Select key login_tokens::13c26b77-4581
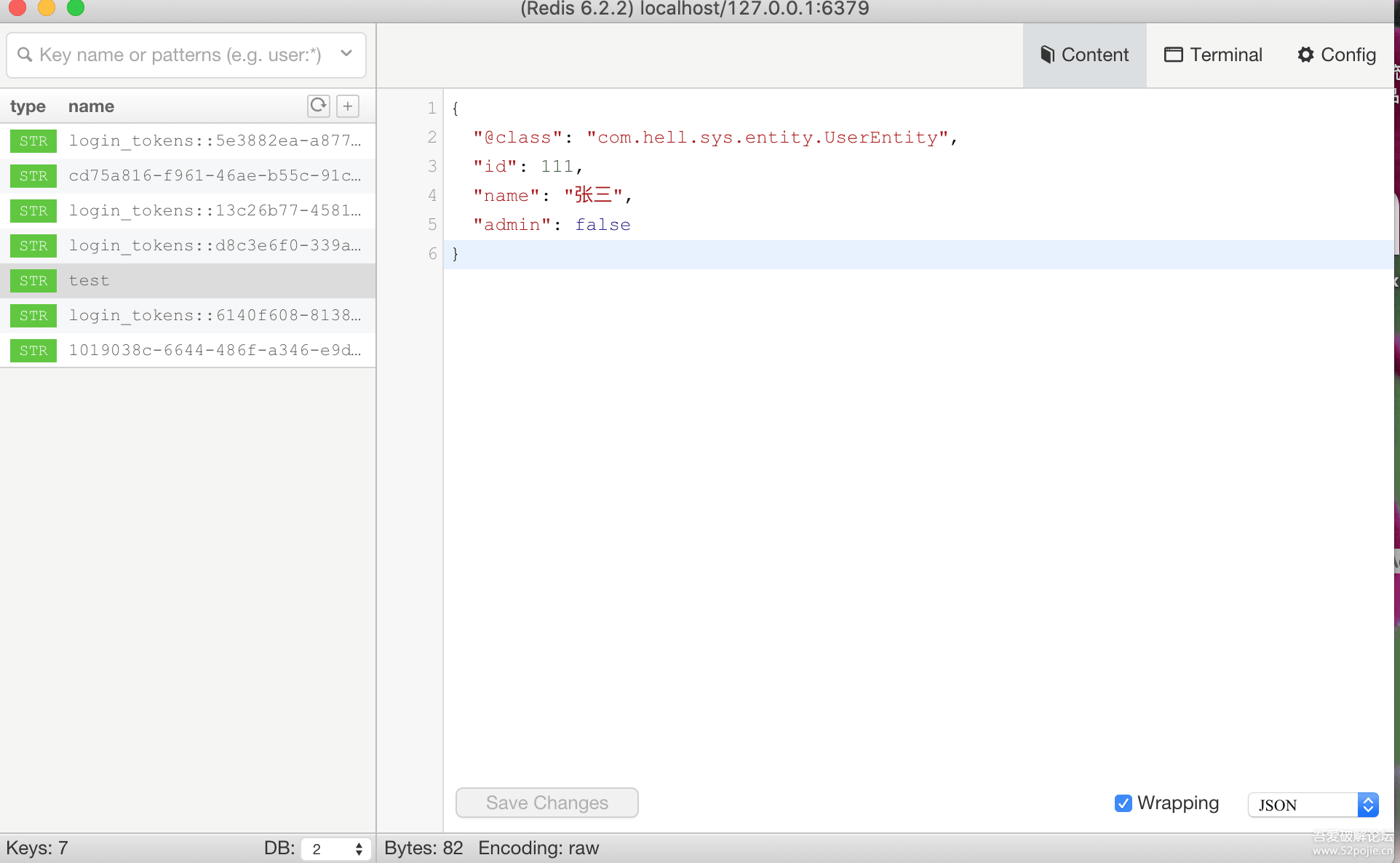The height and width of the screenshot is (863, 1400). [x=188, y=211]
